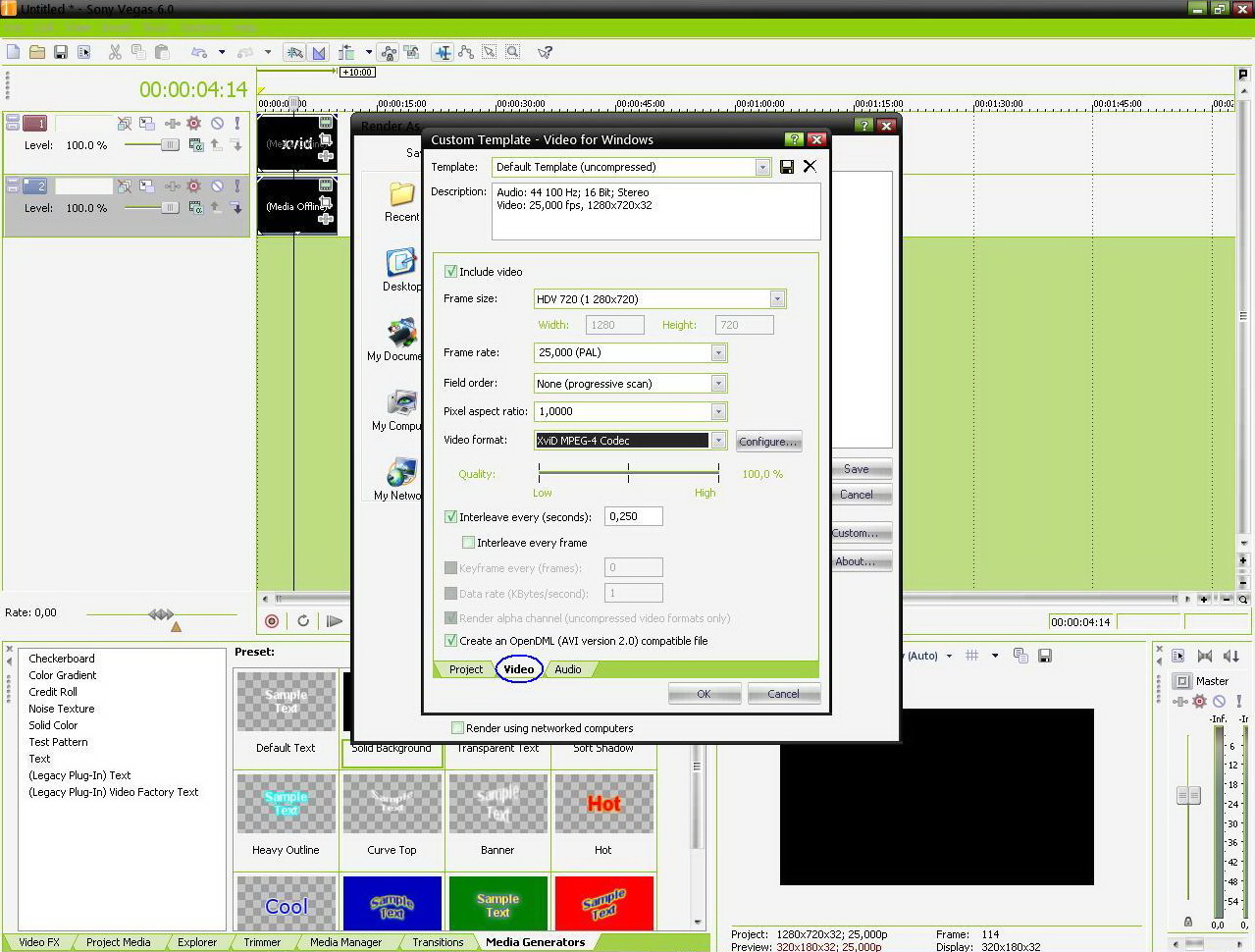1255x952 pixels.
Task: Click Recent folder shortcut in Render As dialog
Action: 401,201
